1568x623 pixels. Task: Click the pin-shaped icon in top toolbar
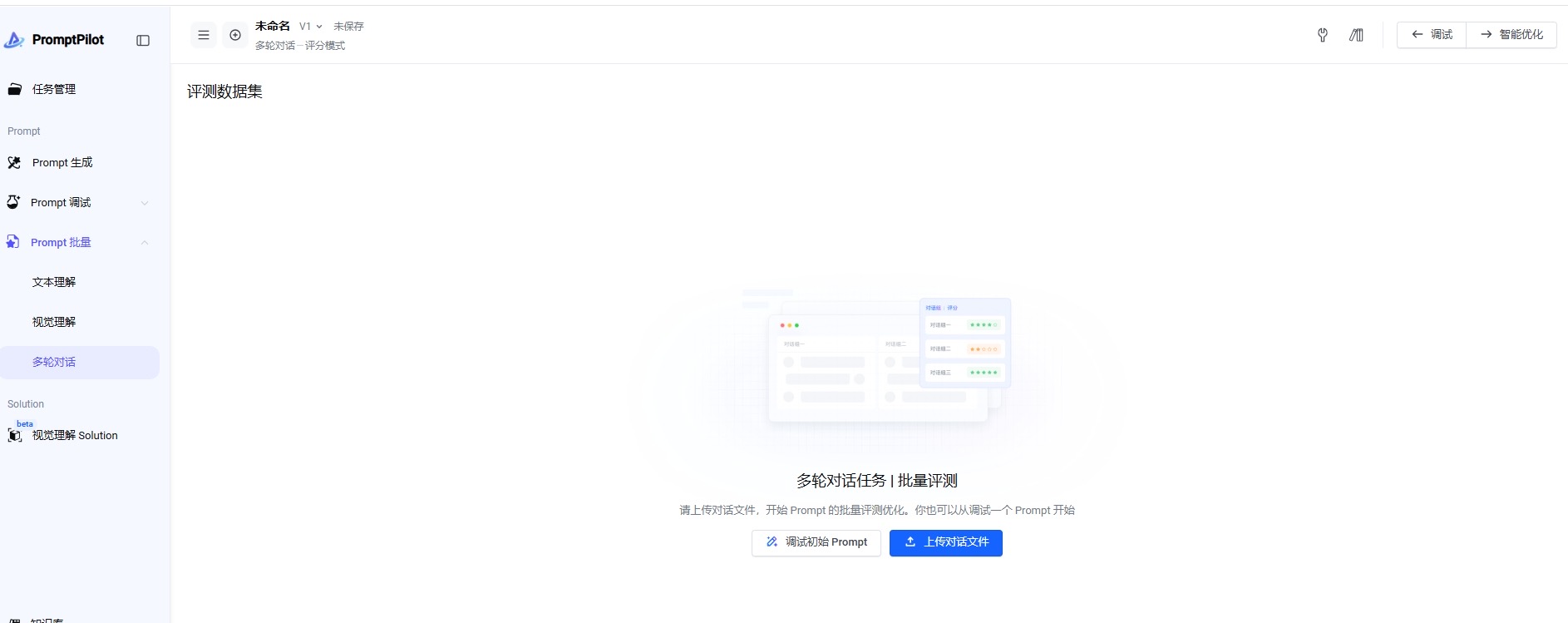point(1323,35)
